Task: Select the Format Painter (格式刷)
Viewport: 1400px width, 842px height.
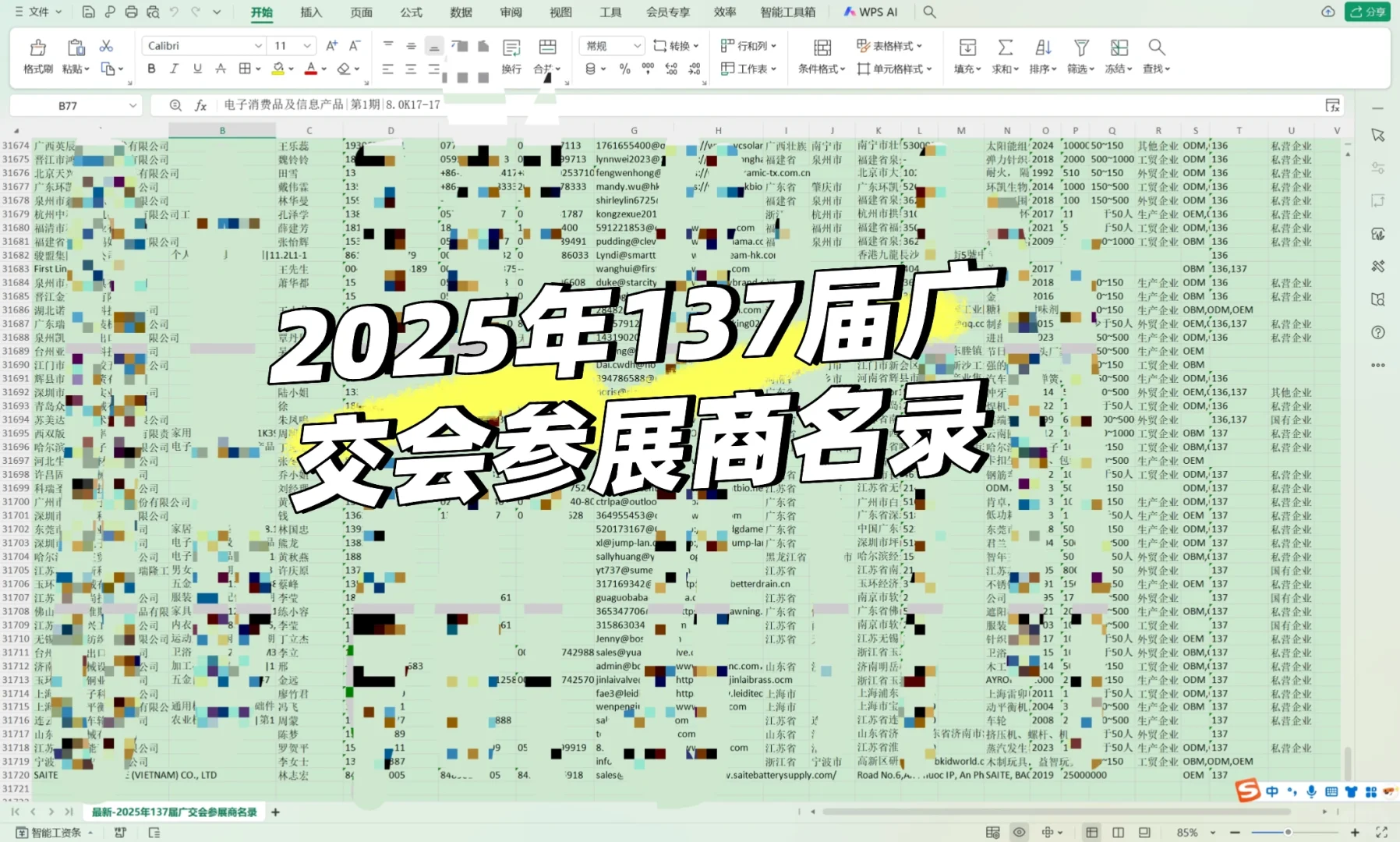Action: (37, 57)
